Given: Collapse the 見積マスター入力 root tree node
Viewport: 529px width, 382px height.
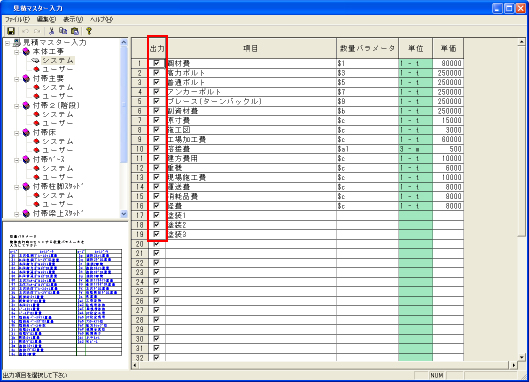Looking at the screenshot, I should [7, 43].
